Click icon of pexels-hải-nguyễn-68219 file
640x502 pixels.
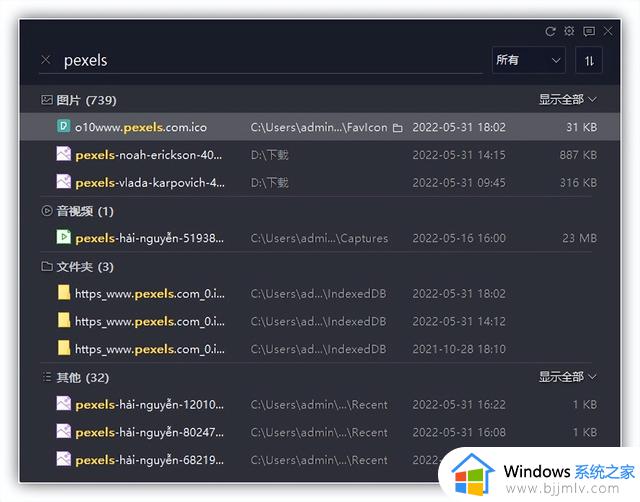click(63, 459)
